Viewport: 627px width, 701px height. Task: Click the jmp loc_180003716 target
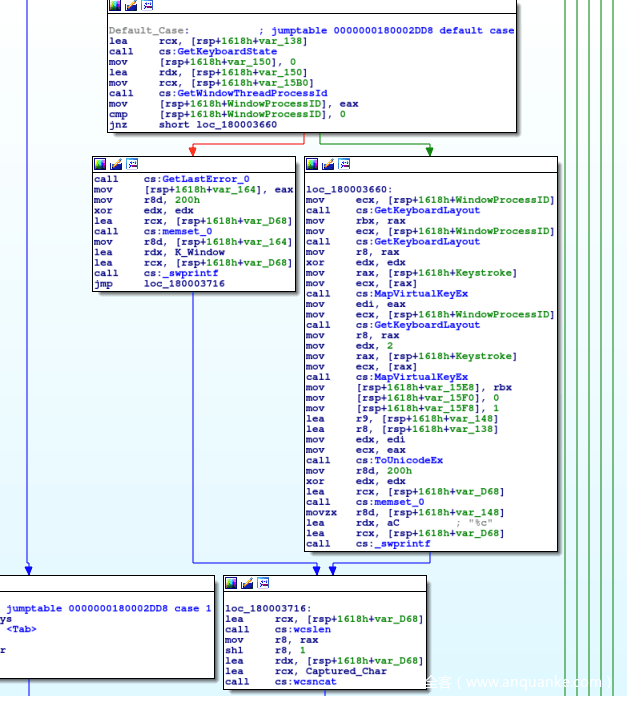click(x=184, y=284)
